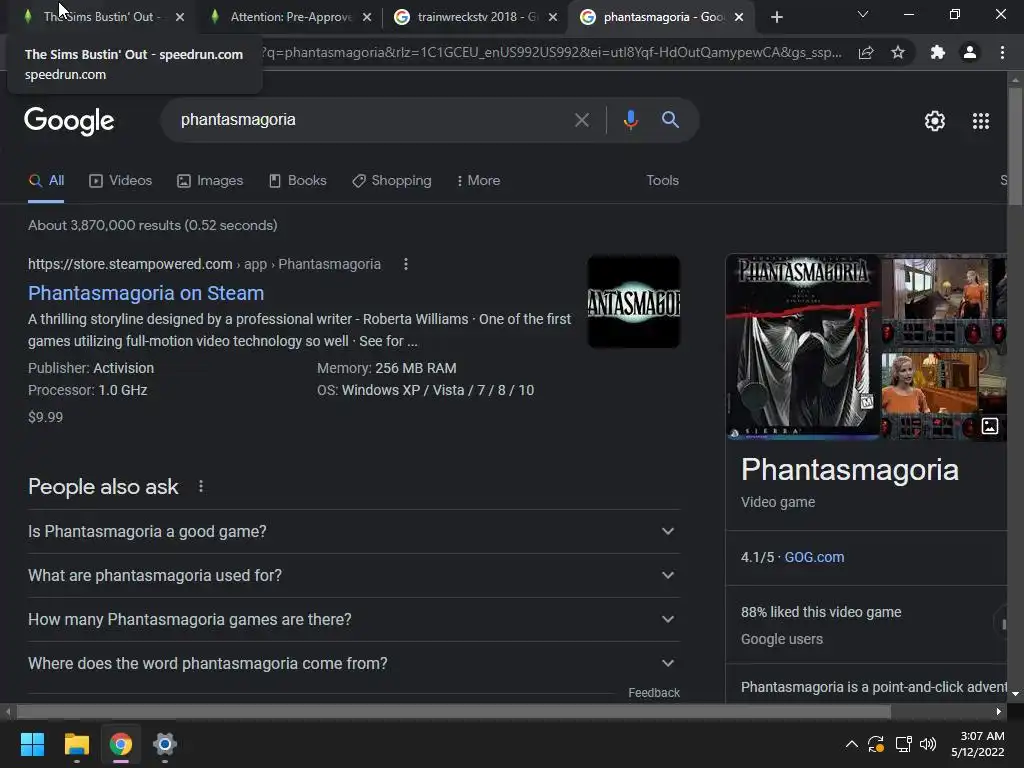Screen dimensions: 1024x768
Task: Click network icon in system tray
Action: coord(903,744)
